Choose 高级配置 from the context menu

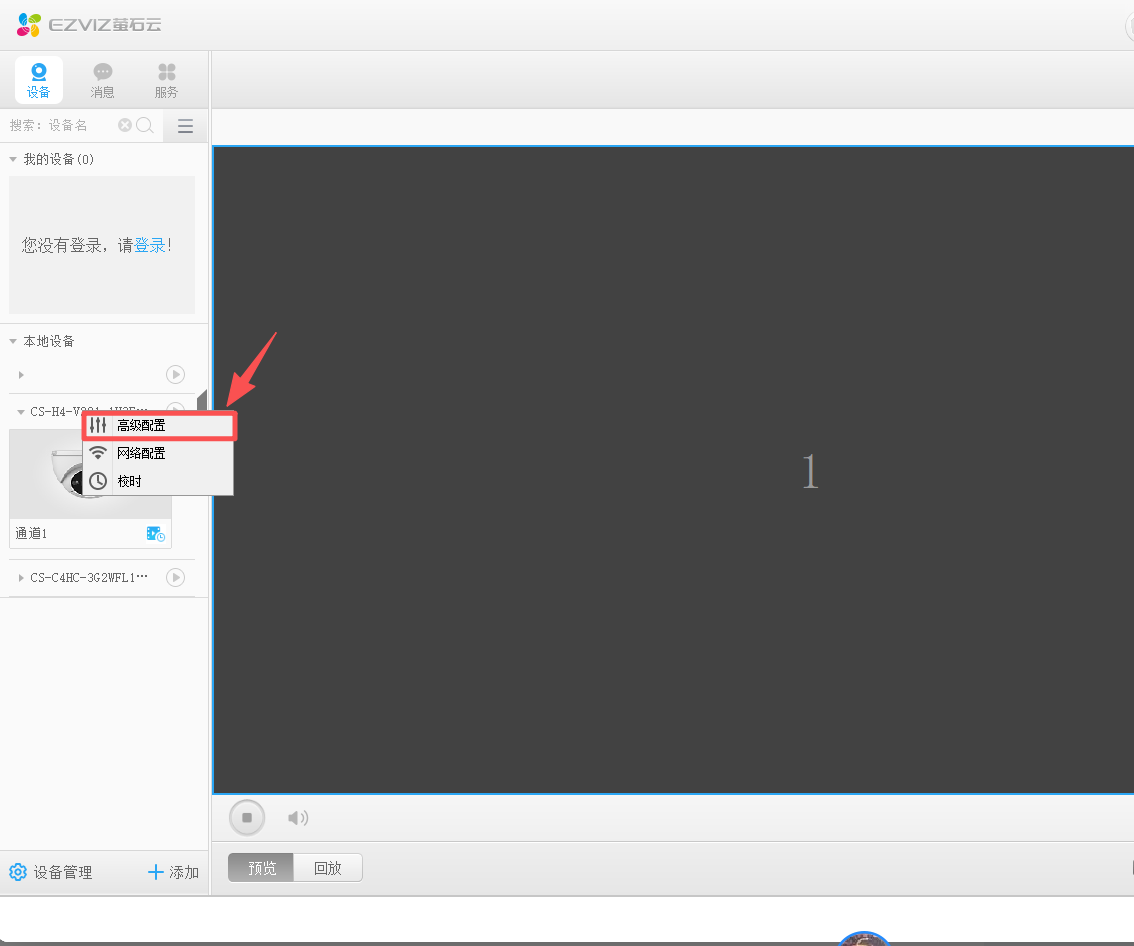point(141,425)
